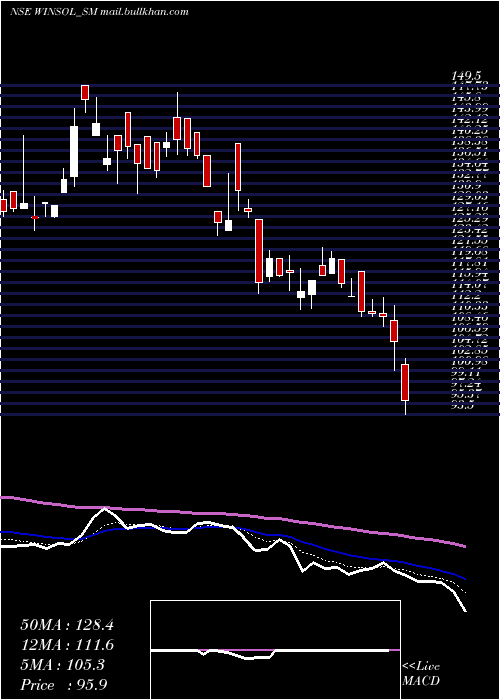Click the MACD histogram panel
500x700 pixels.
point(275,650)
